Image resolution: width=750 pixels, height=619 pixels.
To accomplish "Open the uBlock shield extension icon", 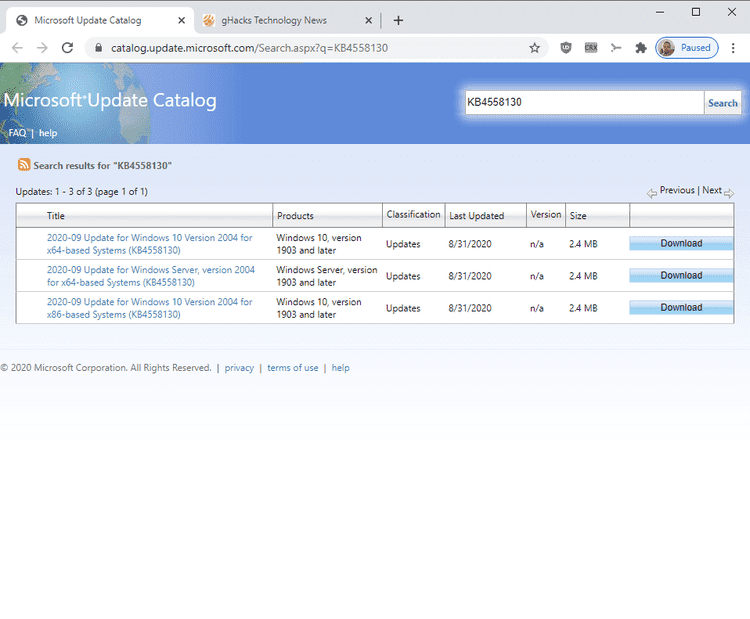I will pos(566,48).
